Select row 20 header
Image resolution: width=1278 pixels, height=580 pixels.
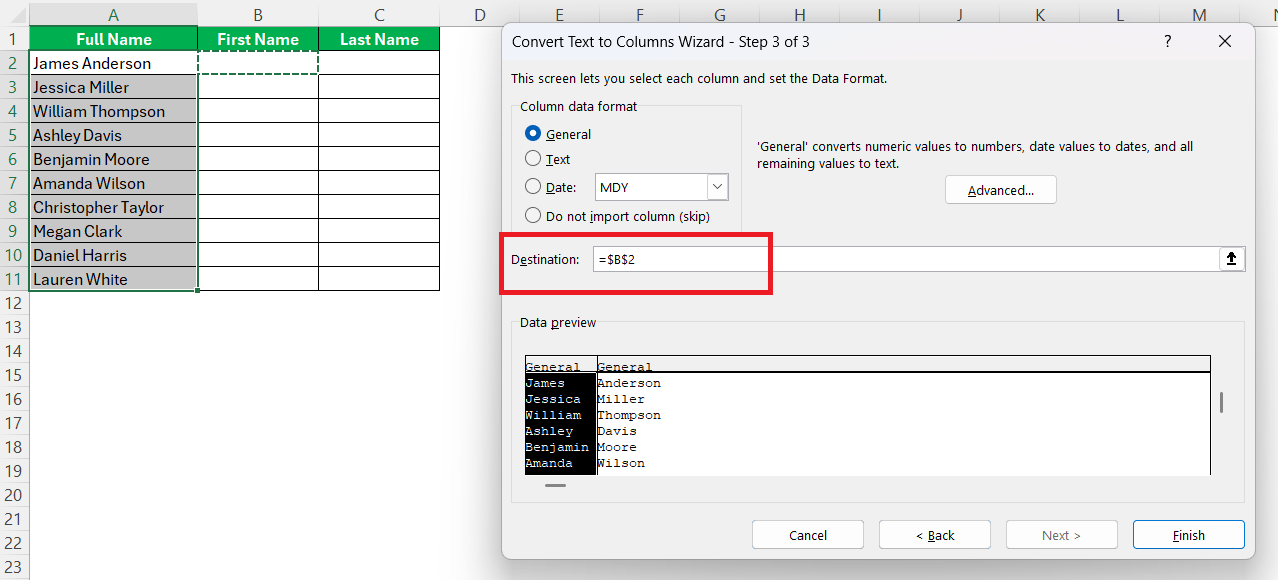pos(14,495)
